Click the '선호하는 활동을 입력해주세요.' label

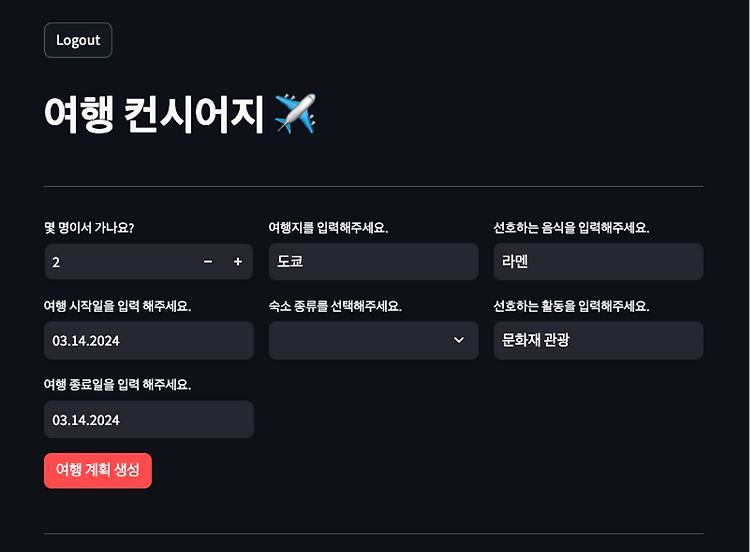coord(571,306)
